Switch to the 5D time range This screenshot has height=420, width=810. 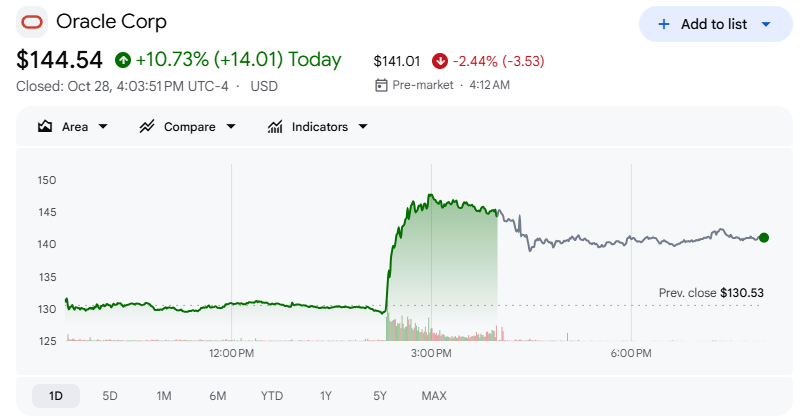(x=110, y=396)
